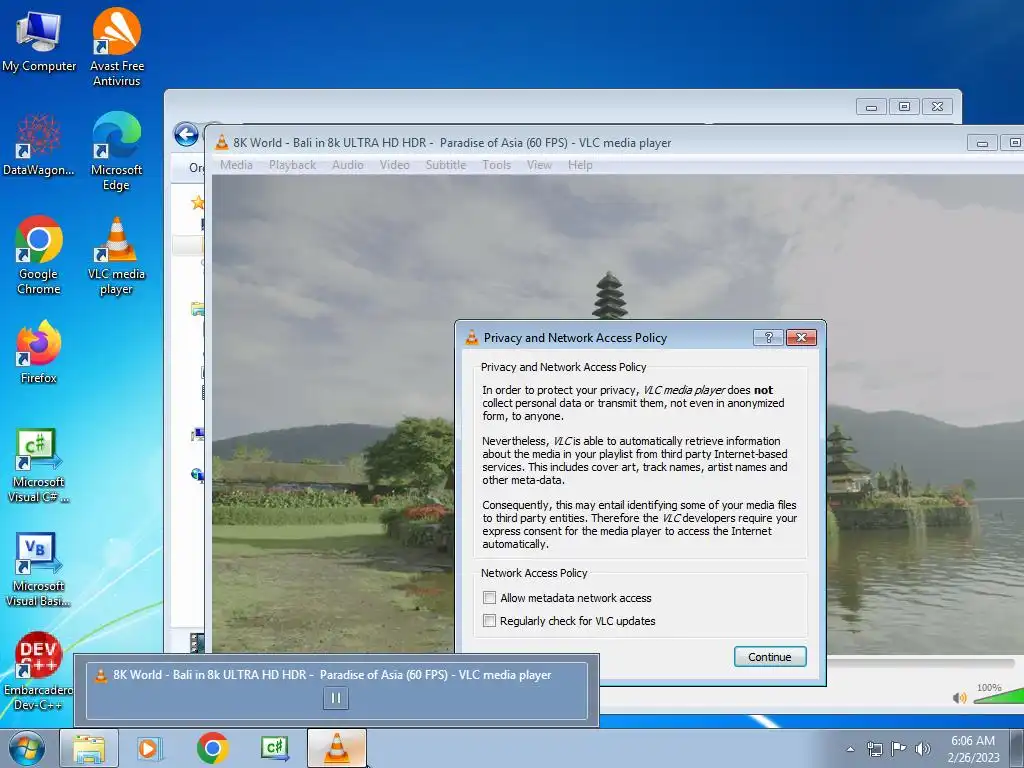The height and width of the screenshot is (768, 1024).
Task: Launch Microsoft Edge desktop shortcut
Action: [116, 152]
